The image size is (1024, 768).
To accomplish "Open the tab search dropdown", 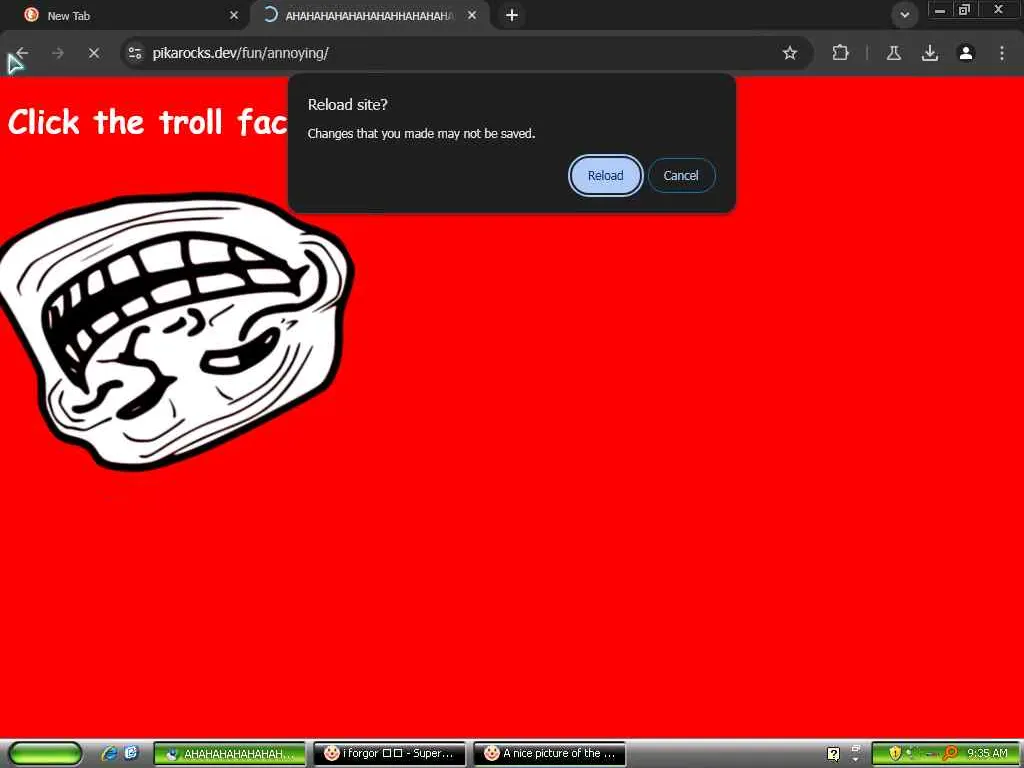I will [x=904, y=14].
